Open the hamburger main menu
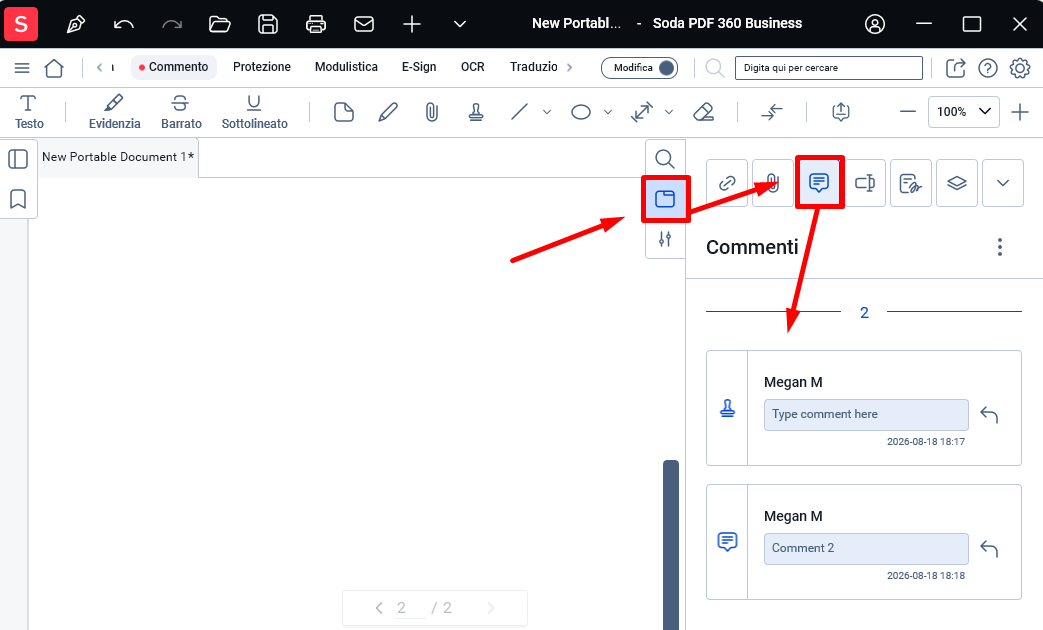The height and width of the screenshot is (630, 1043). click(22, 68)
